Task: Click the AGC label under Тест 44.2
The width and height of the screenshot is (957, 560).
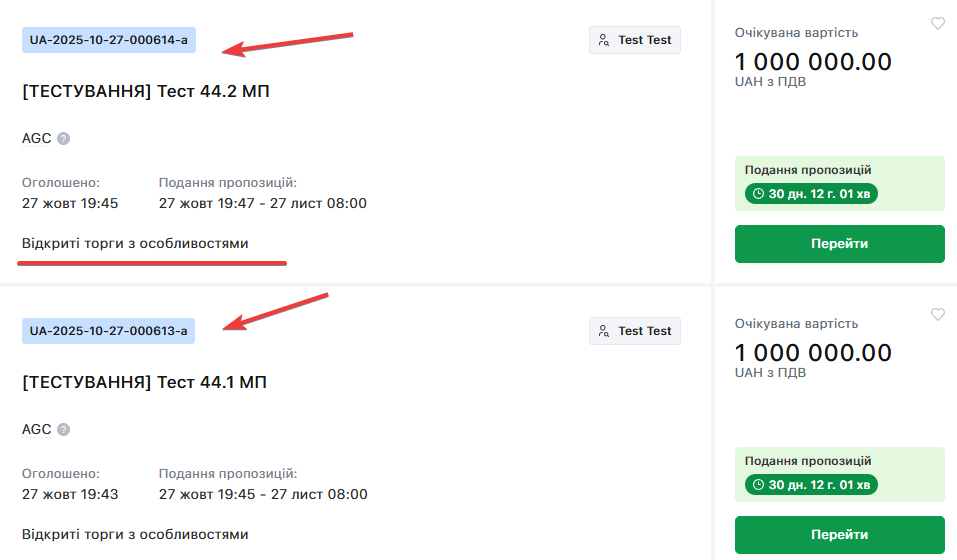Action: 37,139
